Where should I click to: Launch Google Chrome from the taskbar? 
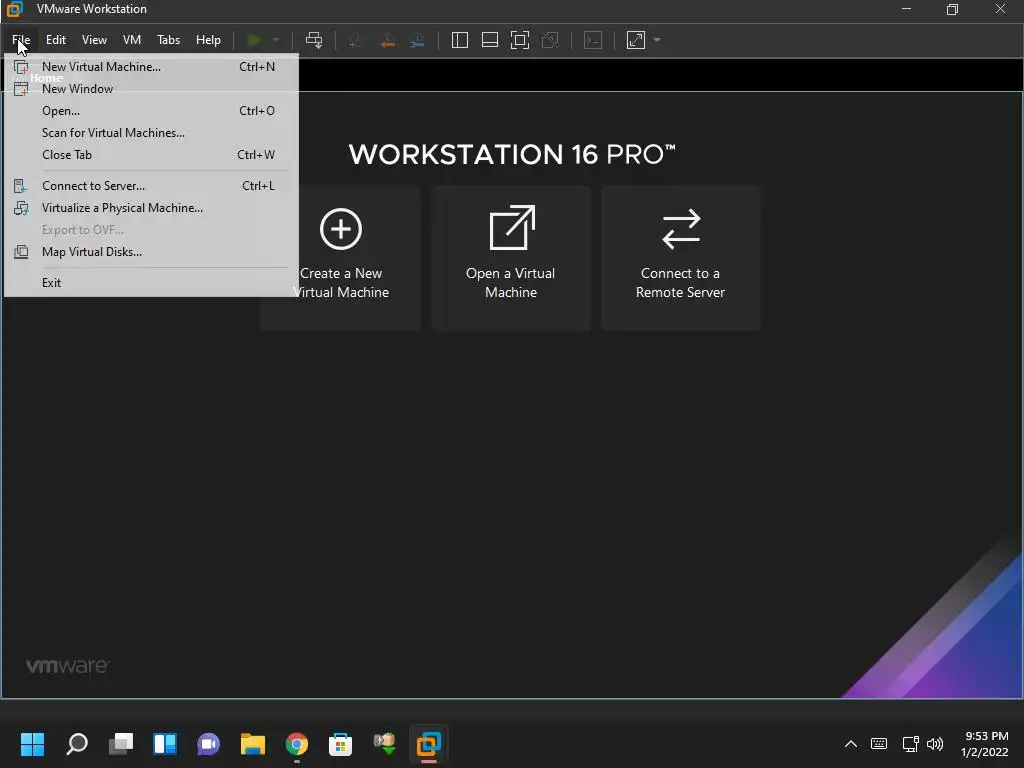click(296, 744)
